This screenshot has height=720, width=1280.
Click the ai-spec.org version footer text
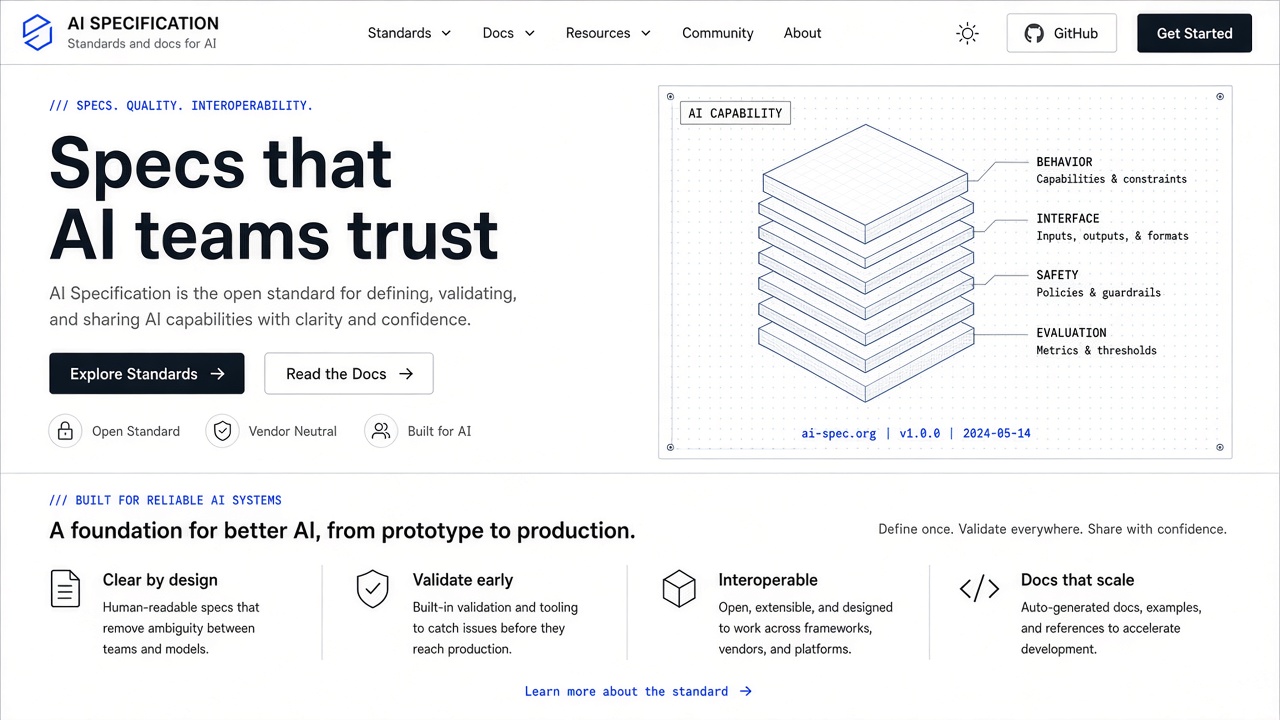point(916,433)
